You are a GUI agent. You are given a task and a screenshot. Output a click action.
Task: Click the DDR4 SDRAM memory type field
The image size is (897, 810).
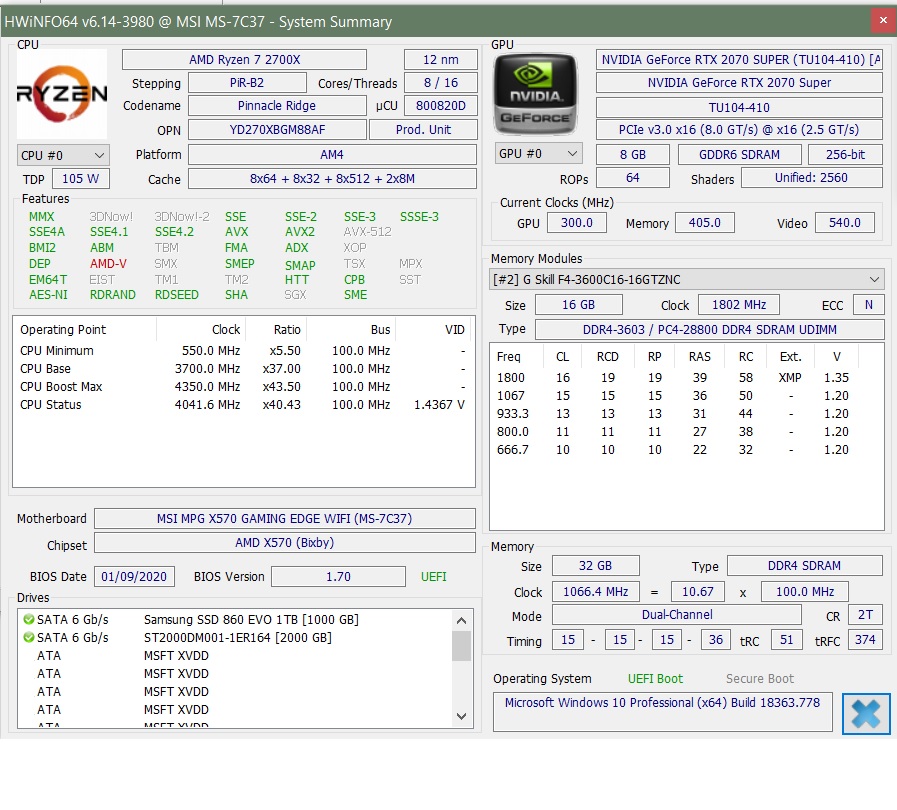tap(805, 566)
